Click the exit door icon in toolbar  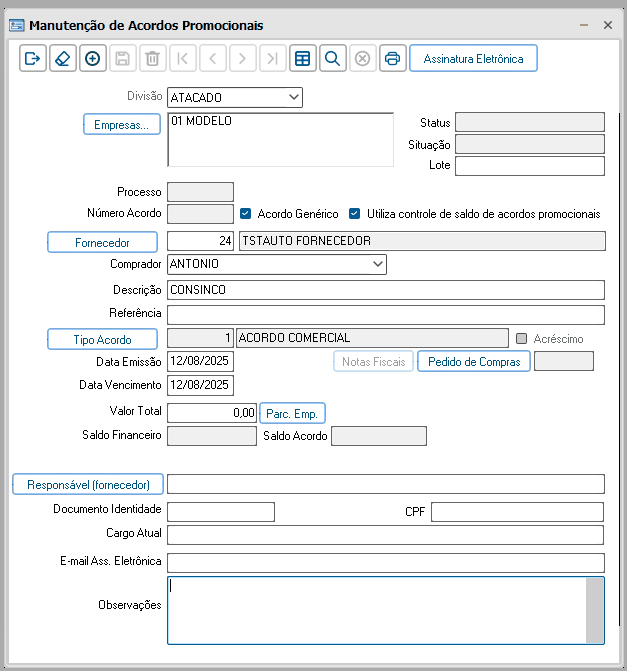33,58
